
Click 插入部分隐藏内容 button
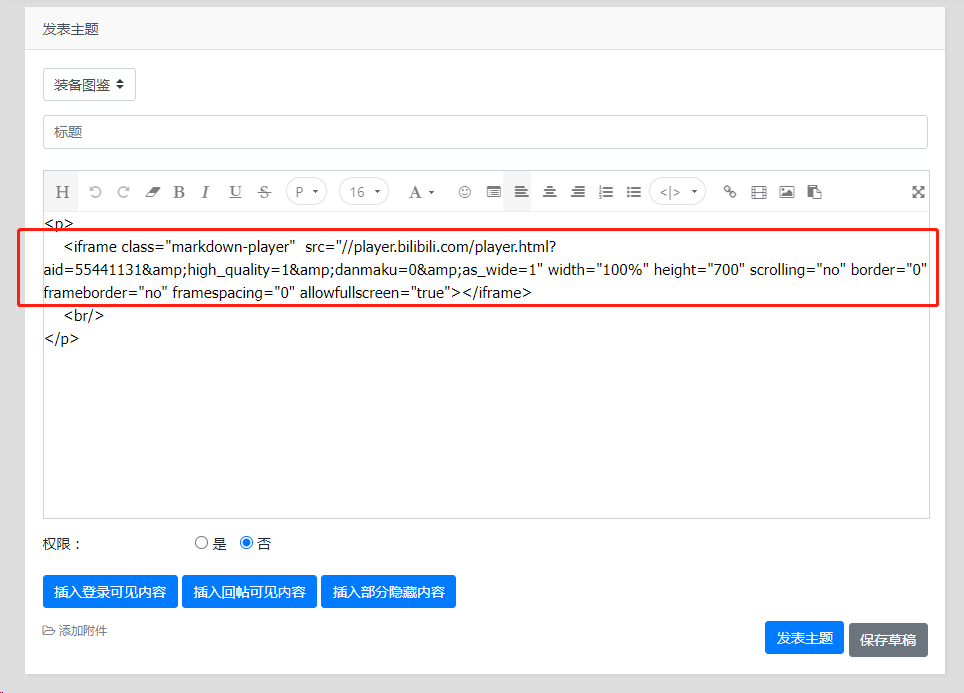coord(389,592)
